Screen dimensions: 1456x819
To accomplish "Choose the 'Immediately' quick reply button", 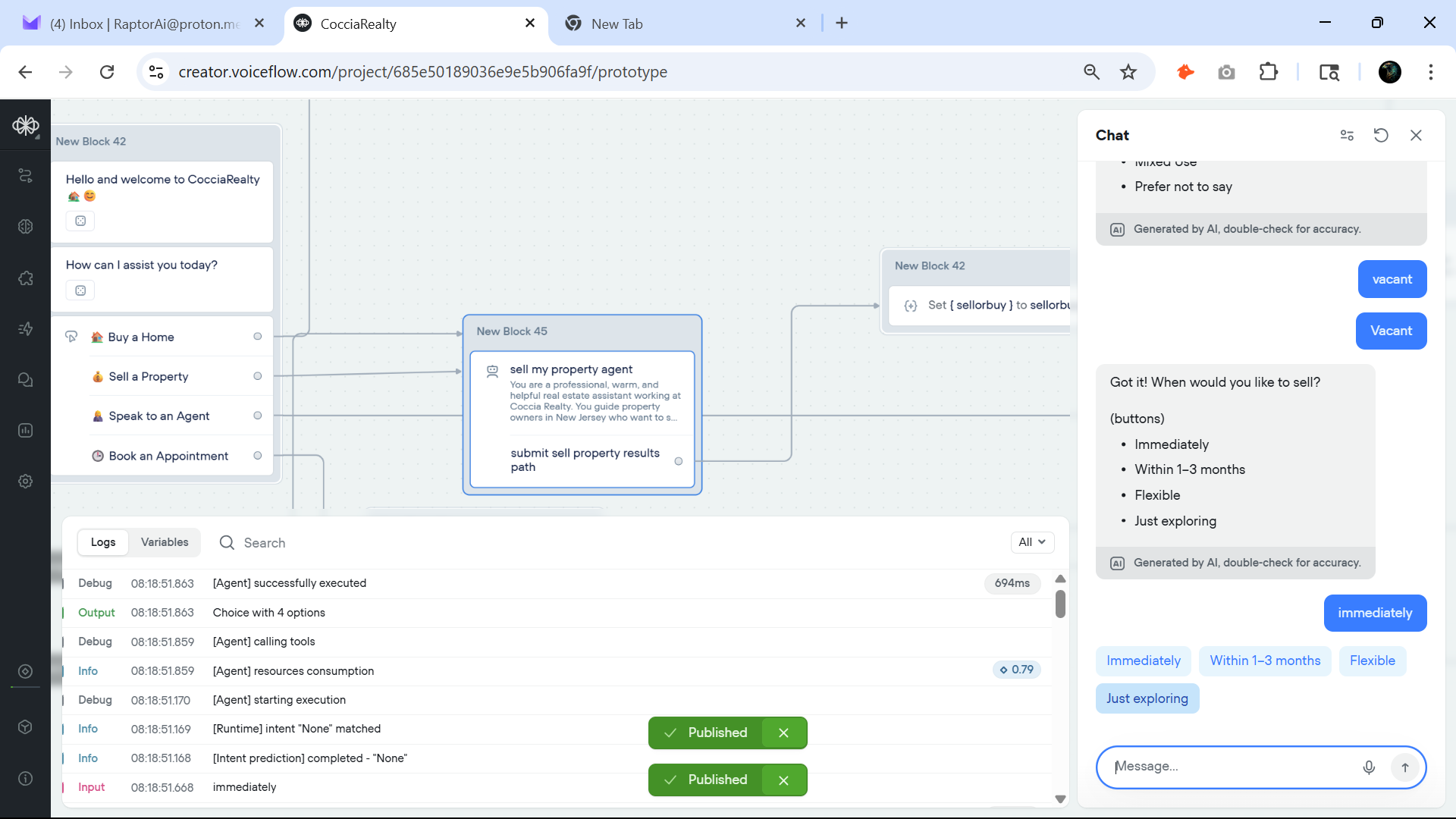I will tap(1143, 661).
